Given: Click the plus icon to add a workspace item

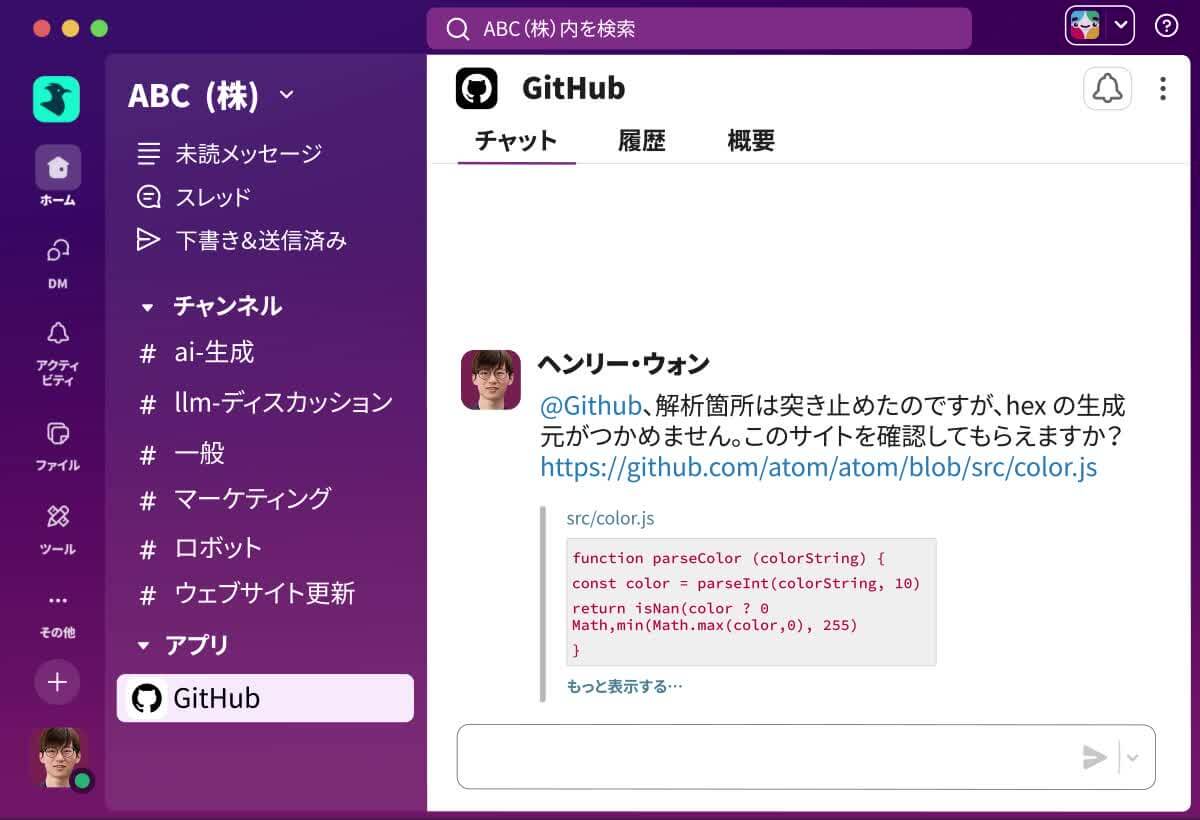Looking at the screenshot, I should point(57,682).
